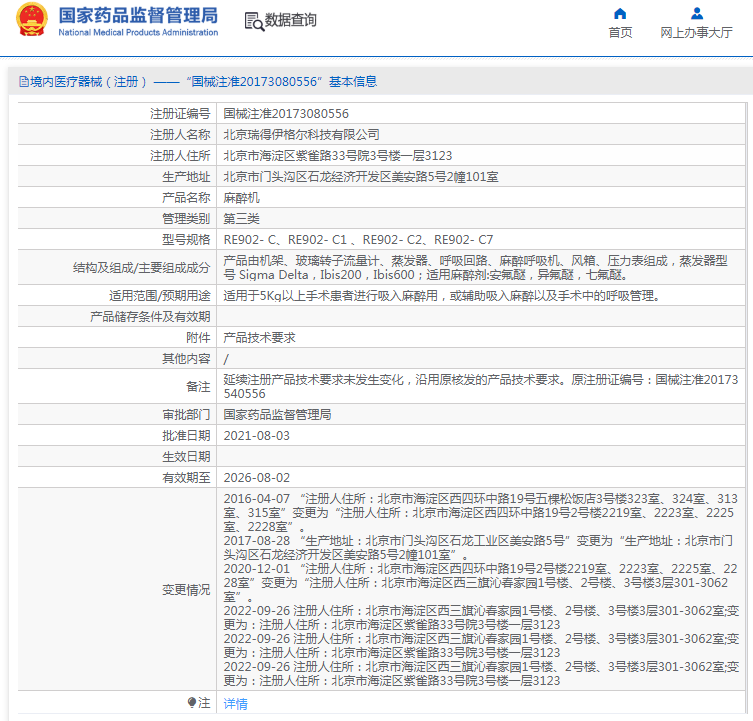Image resolution: width=753 pixels, height=721 pixels.
Task: Click the lightbulb icon beside 注
Action: (191, 703)
